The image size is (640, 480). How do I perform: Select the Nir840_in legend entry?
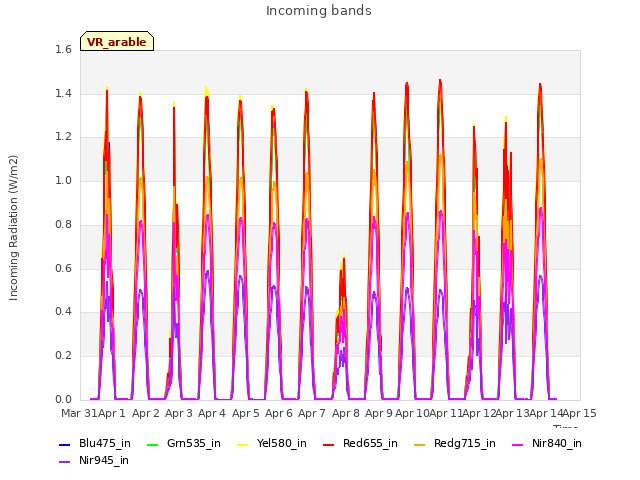pyautogui.click(x=547, y=443)
